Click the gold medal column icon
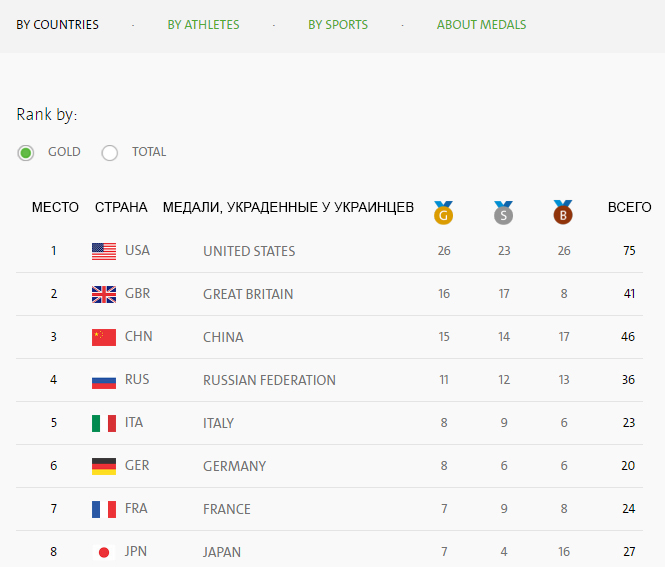The image size is (665, 567). [443, 212]
